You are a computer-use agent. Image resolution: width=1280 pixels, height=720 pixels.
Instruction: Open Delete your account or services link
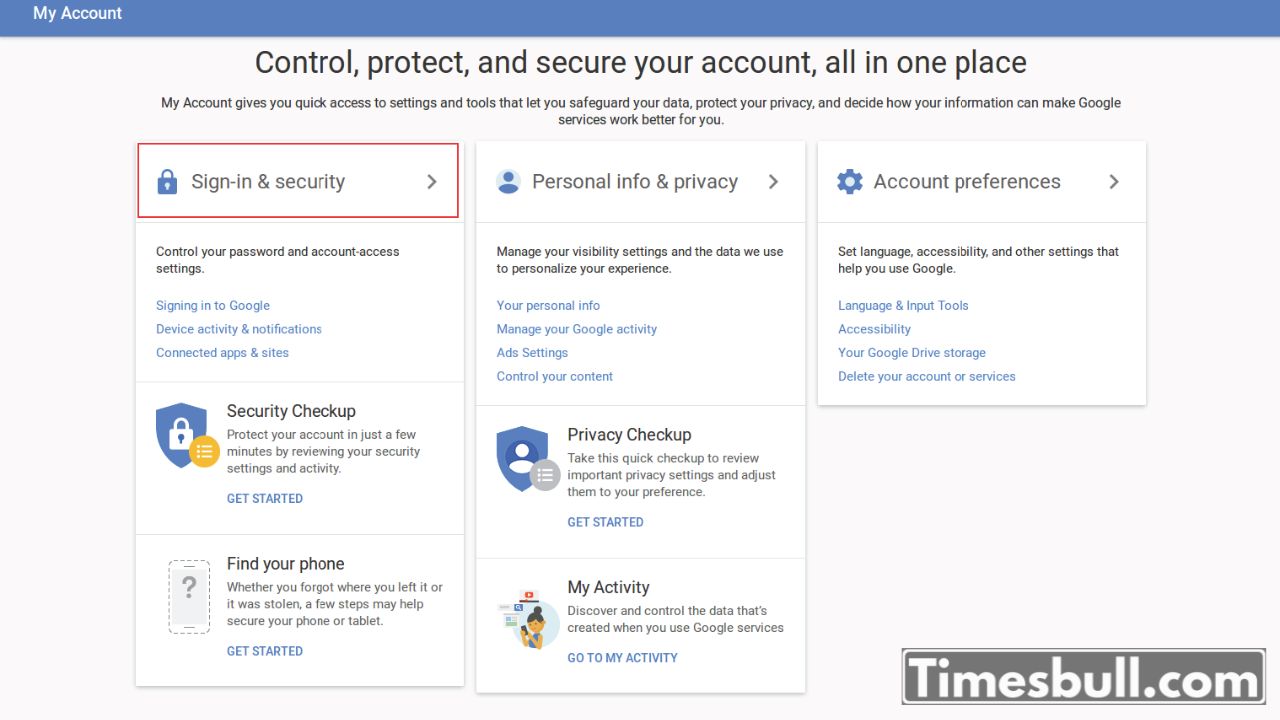(x=927, y=377)
